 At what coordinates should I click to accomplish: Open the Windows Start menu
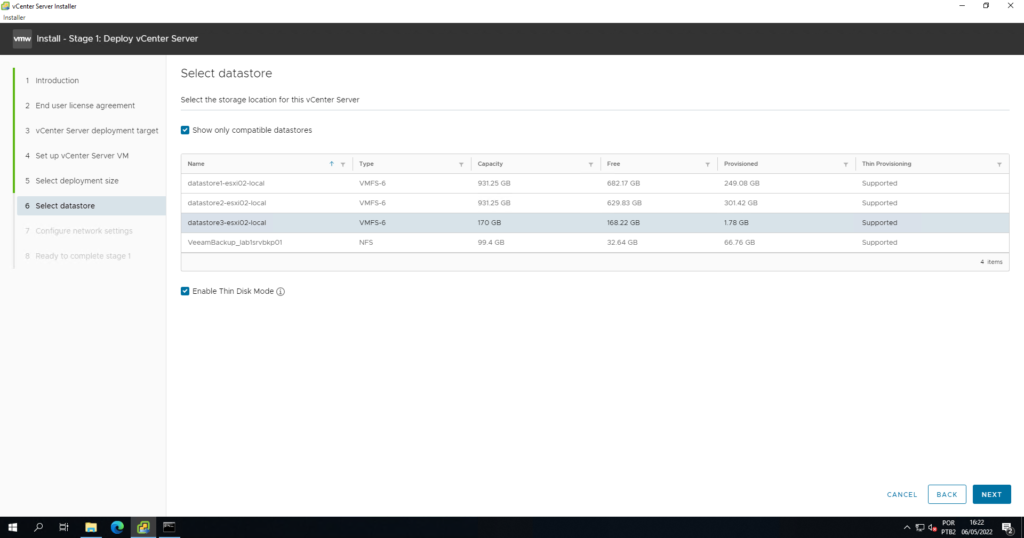click(12, 527)
